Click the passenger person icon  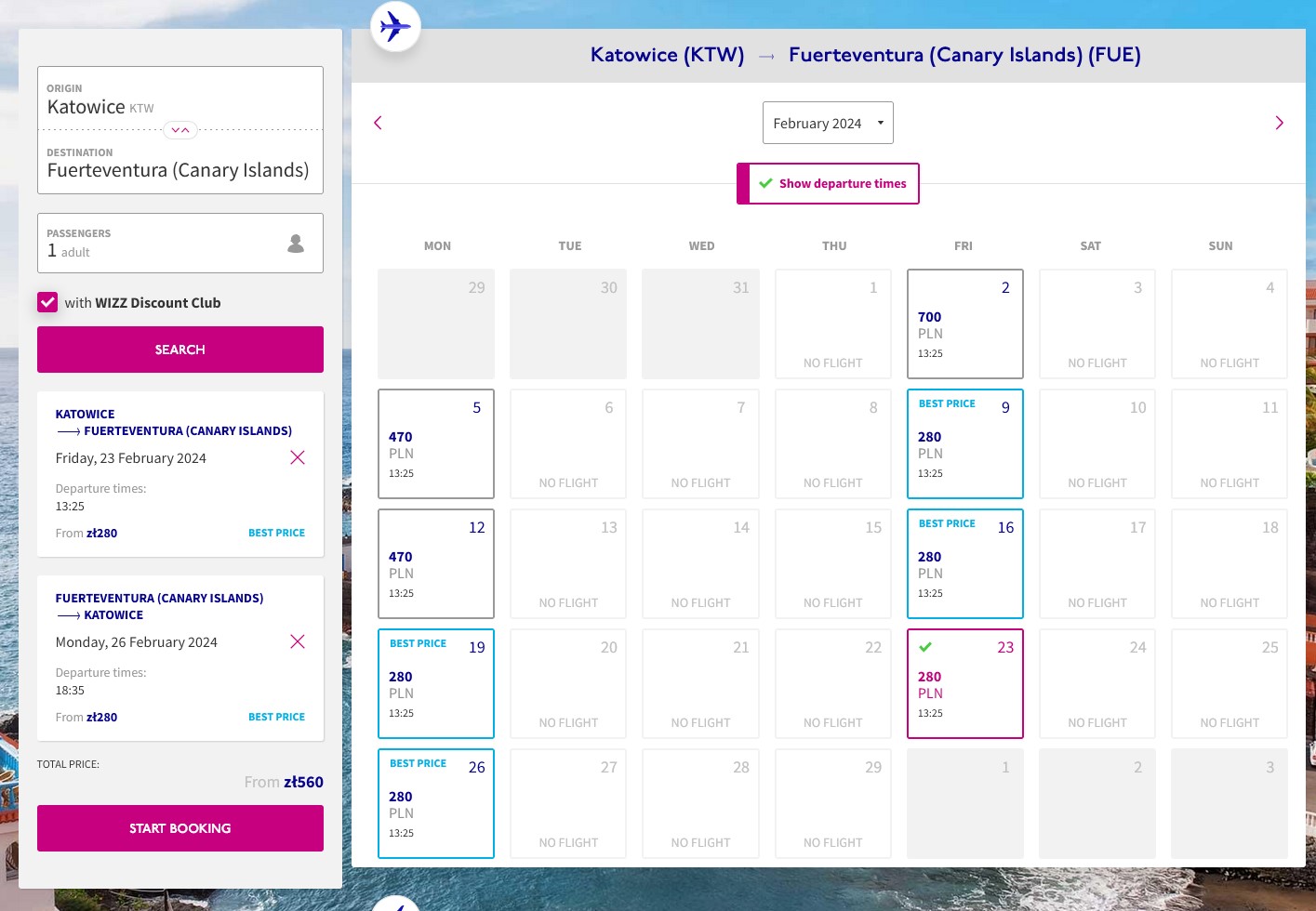296,244
